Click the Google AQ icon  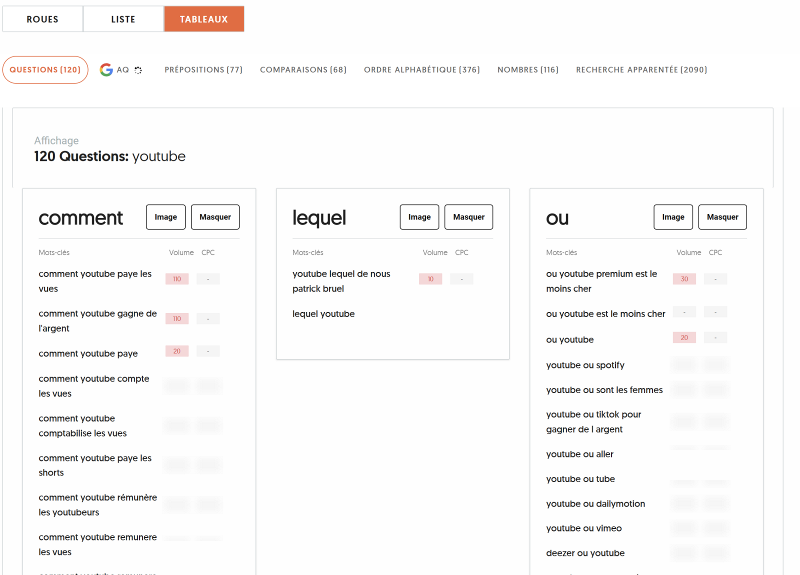tap(106, 69)
